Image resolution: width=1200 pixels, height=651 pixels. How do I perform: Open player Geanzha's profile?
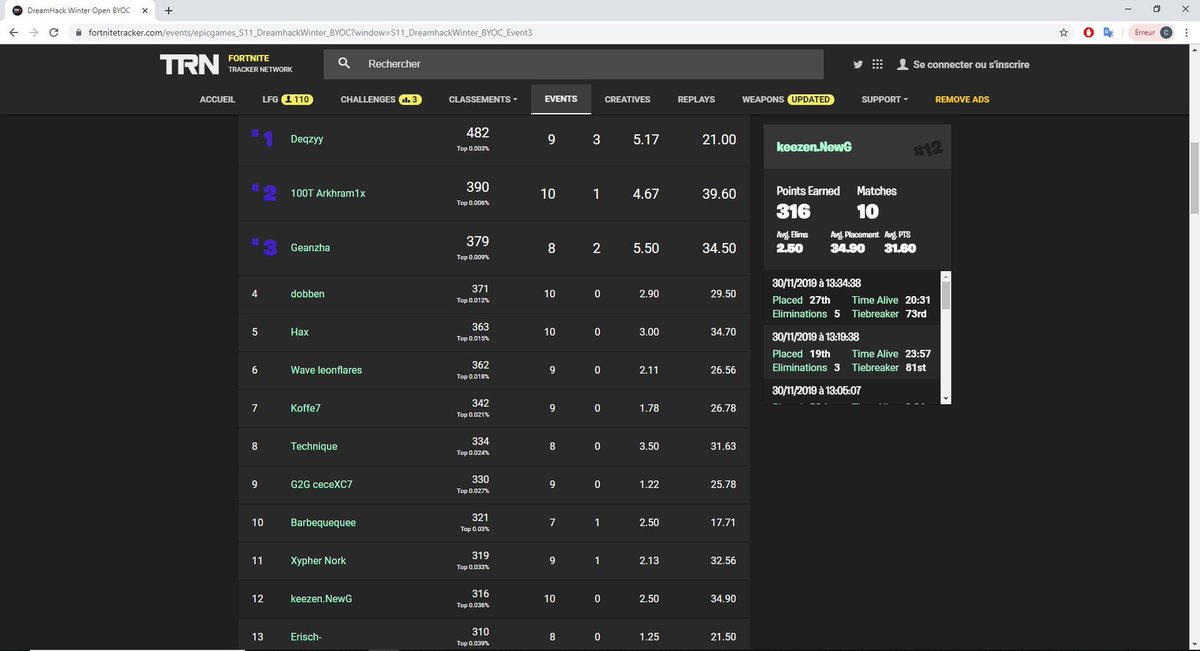[x=311, y=248]
